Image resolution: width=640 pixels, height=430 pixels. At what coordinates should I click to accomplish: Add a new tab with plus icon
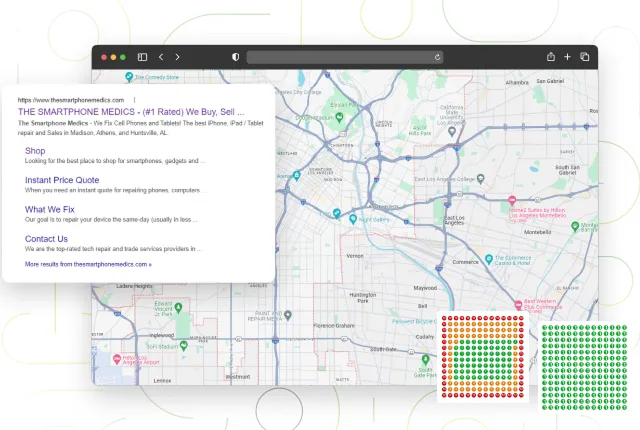pyautogui.click(x=567, y=57)
